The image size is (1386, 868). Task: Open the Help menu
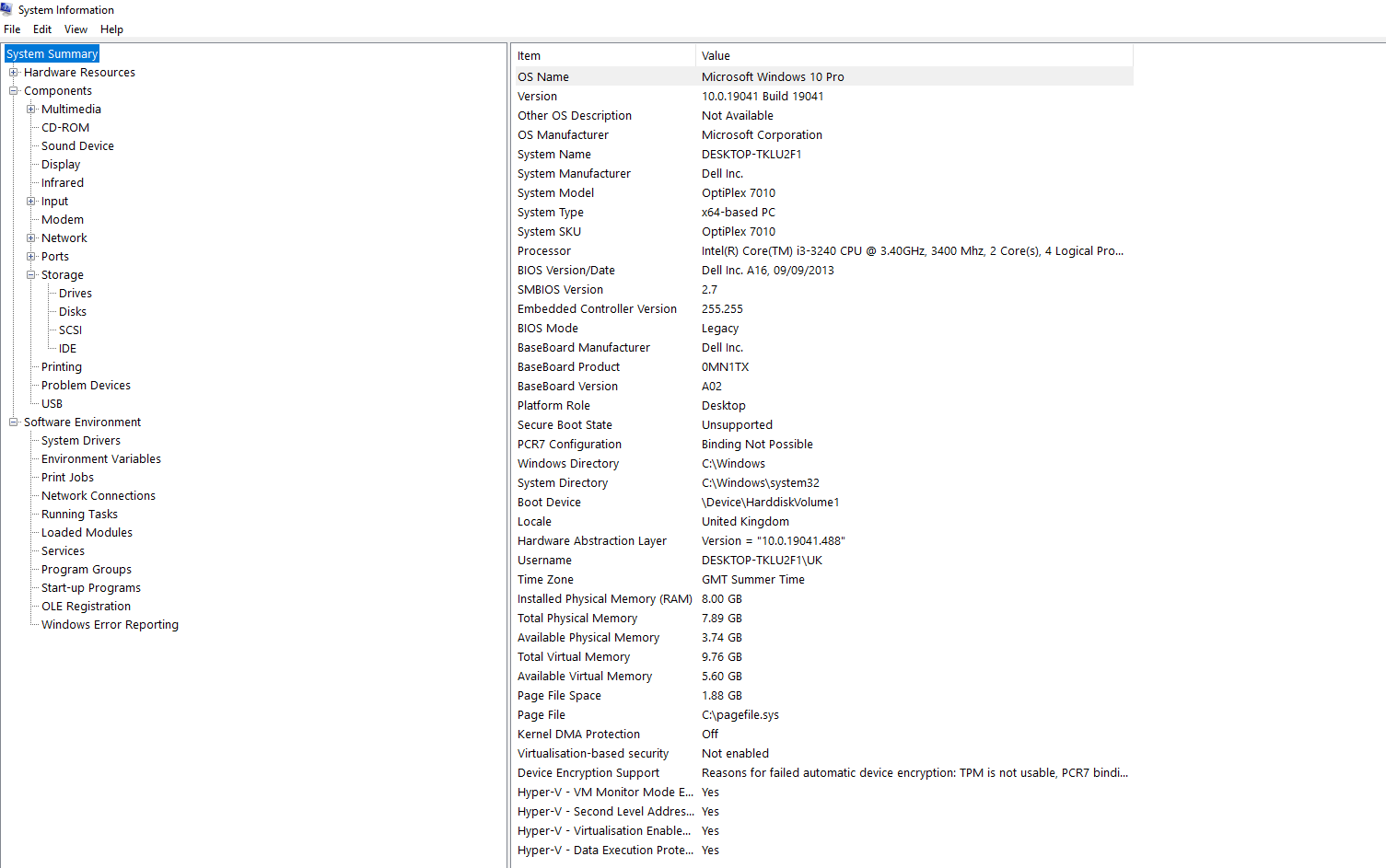point(111,29)
